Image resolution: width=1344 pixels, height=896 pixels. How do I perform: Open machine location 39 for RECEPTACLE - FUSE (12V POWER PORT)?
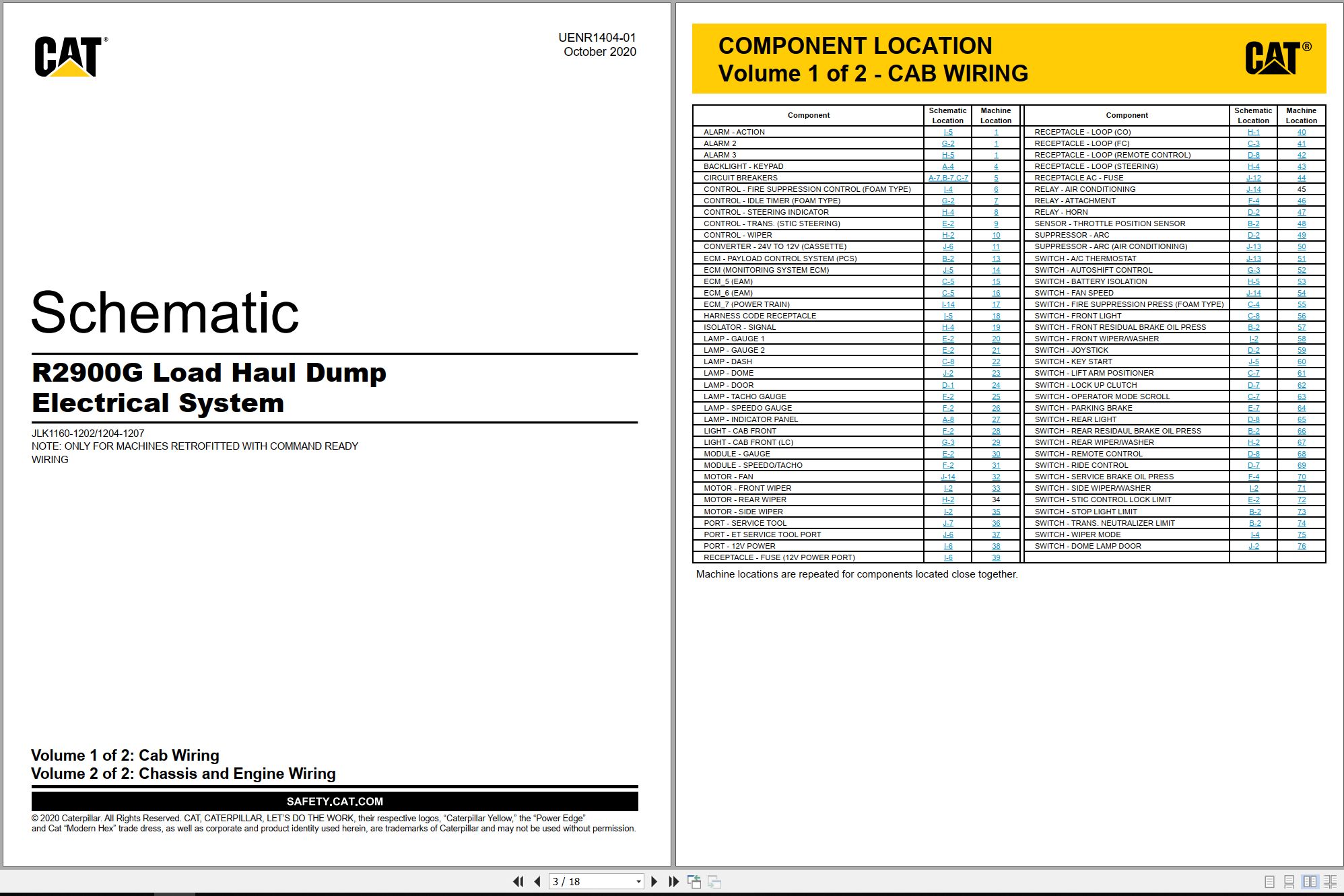point(996,557)
